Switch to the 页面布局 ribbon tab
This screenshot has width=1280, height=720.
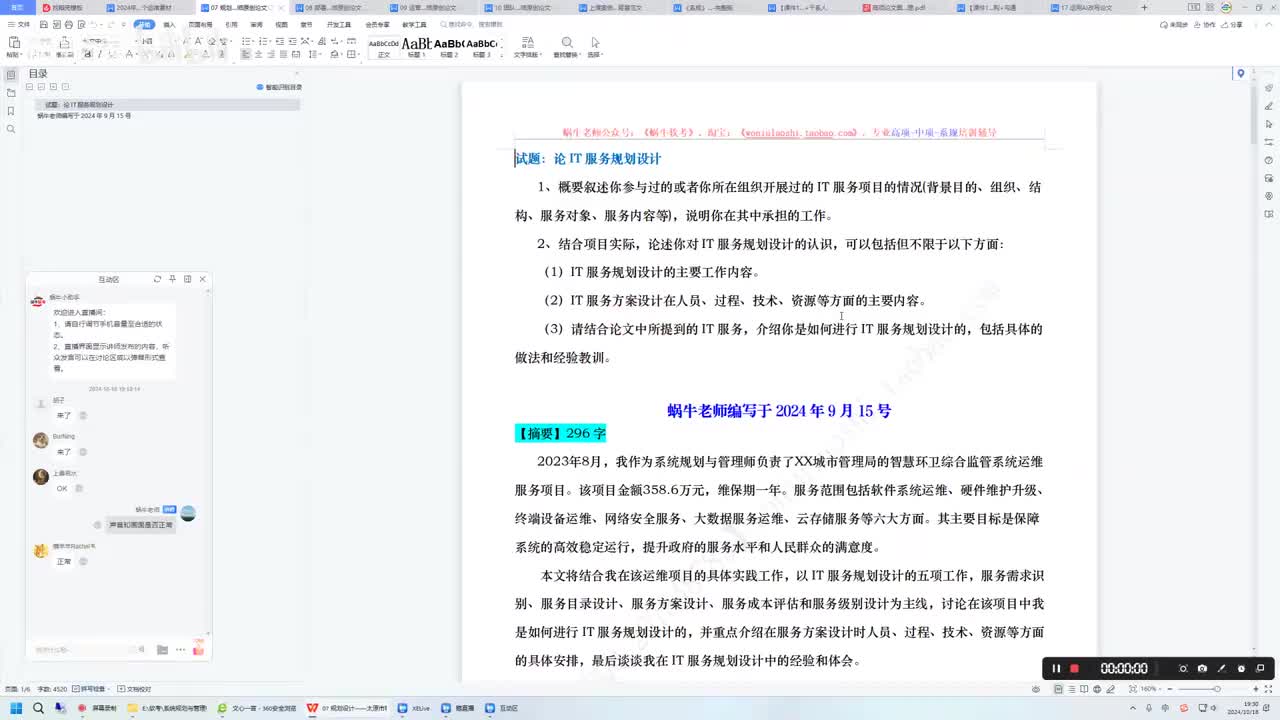coord(200,24)
